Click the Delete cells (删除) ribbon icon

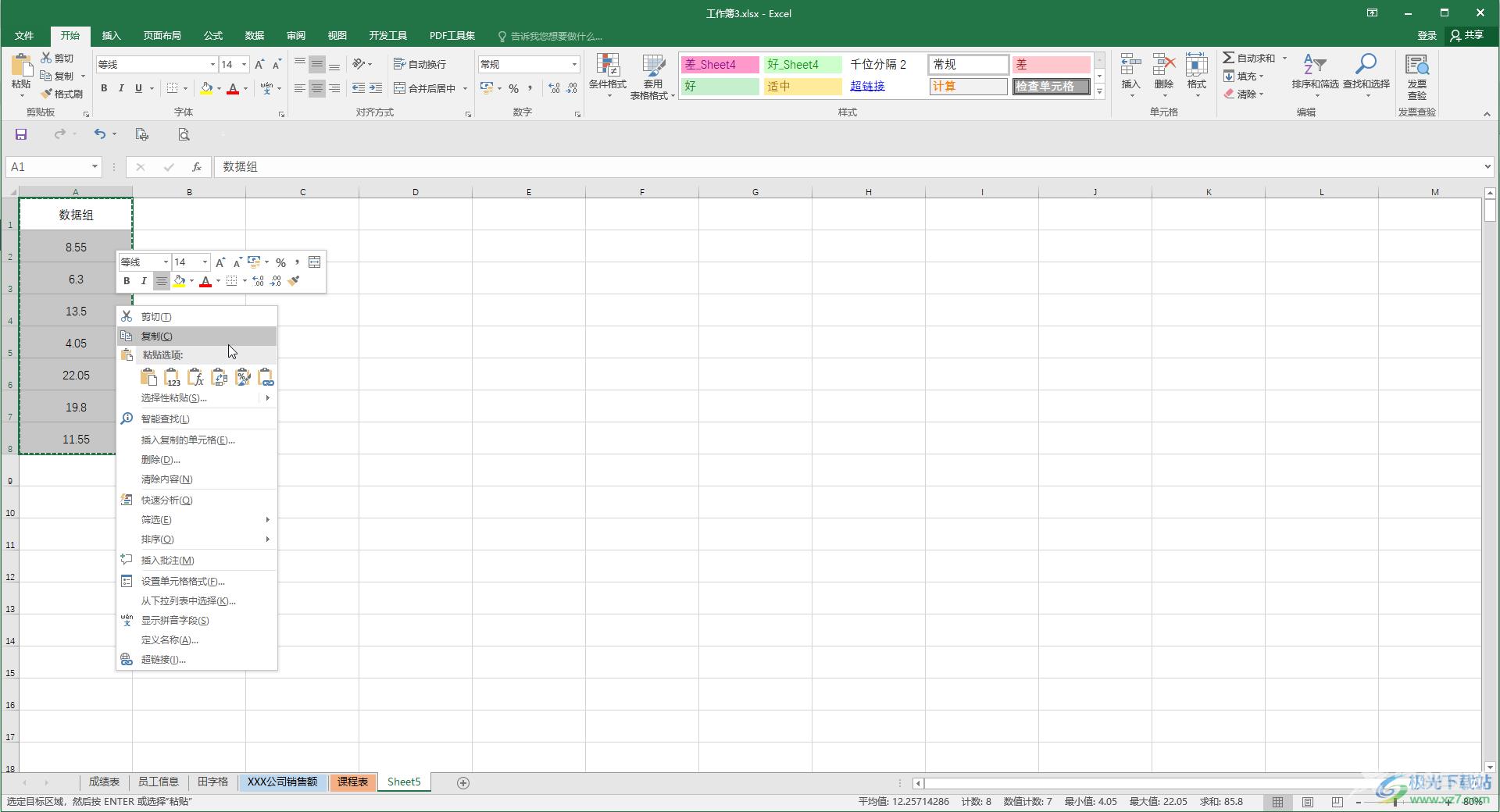1164,66
